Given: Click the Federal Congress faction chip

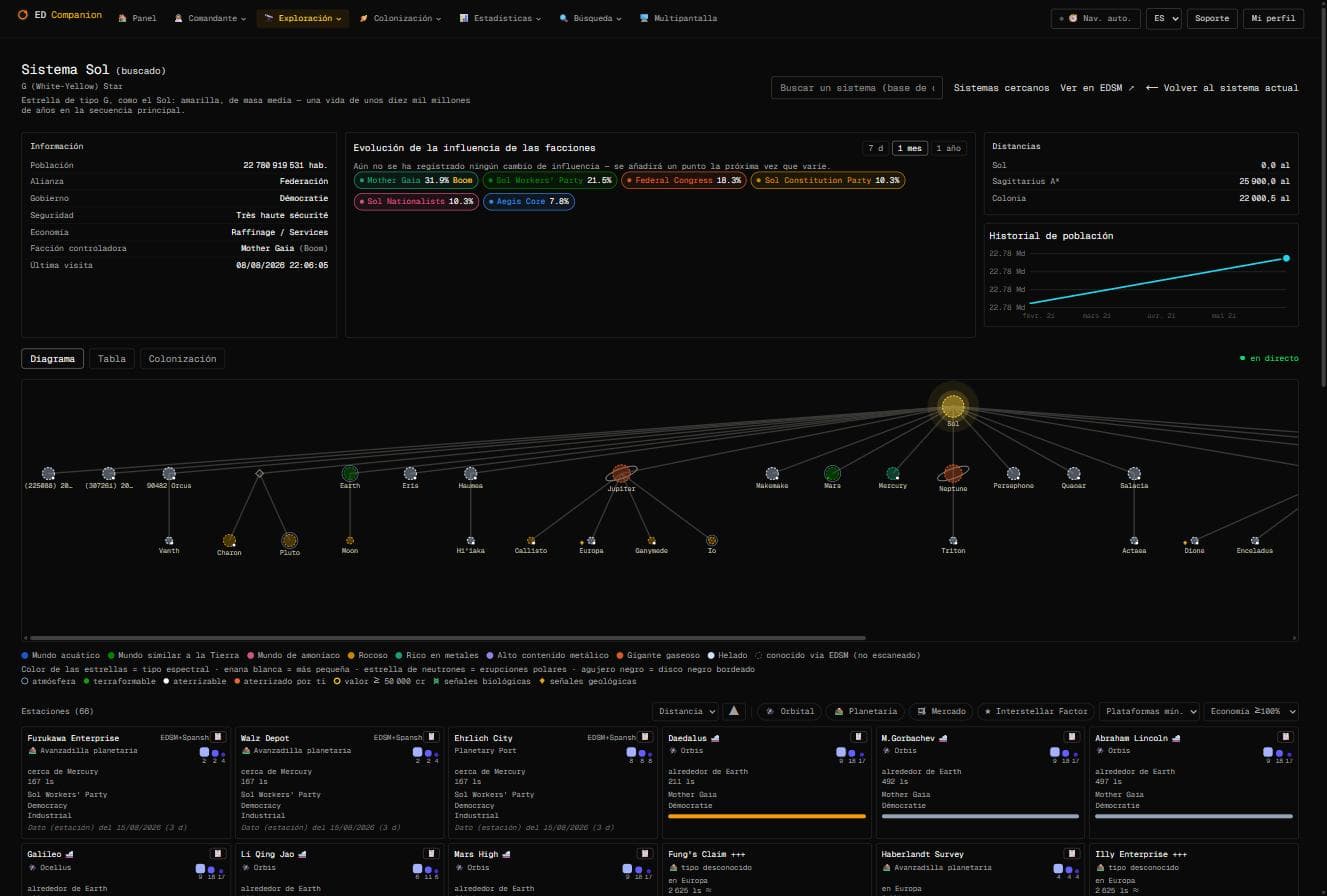Looking at the screenshot, I should click(x=683, y=180).
